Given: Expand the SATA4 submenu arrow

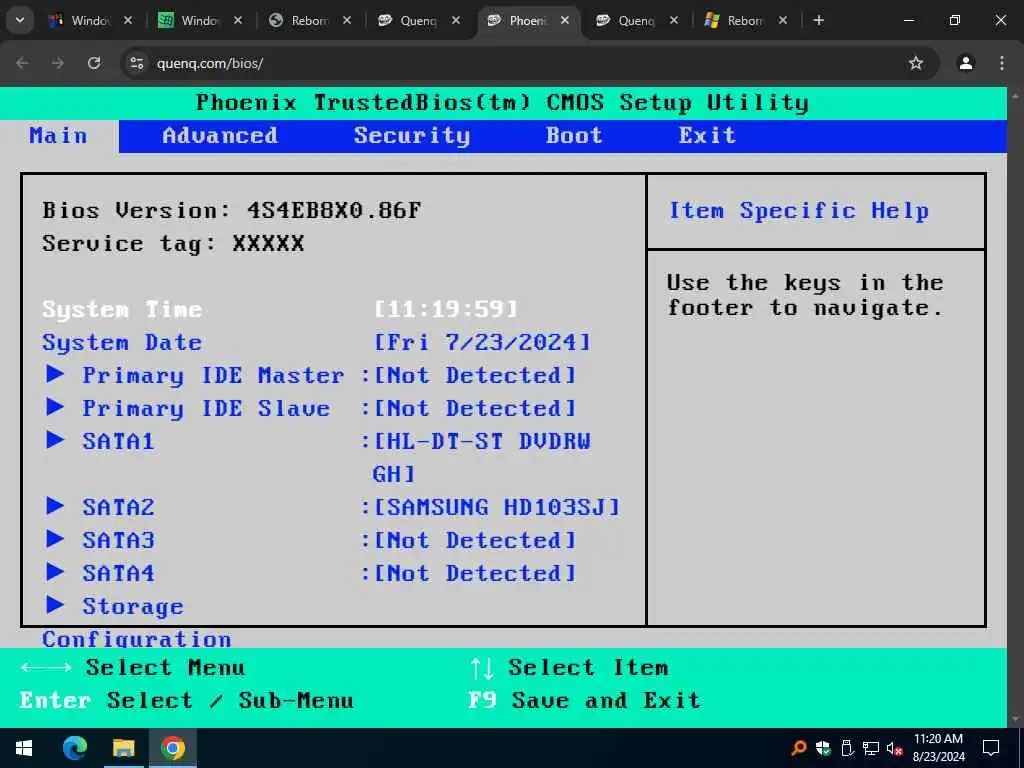Looking at the screenshot, I should click(56, 572).
